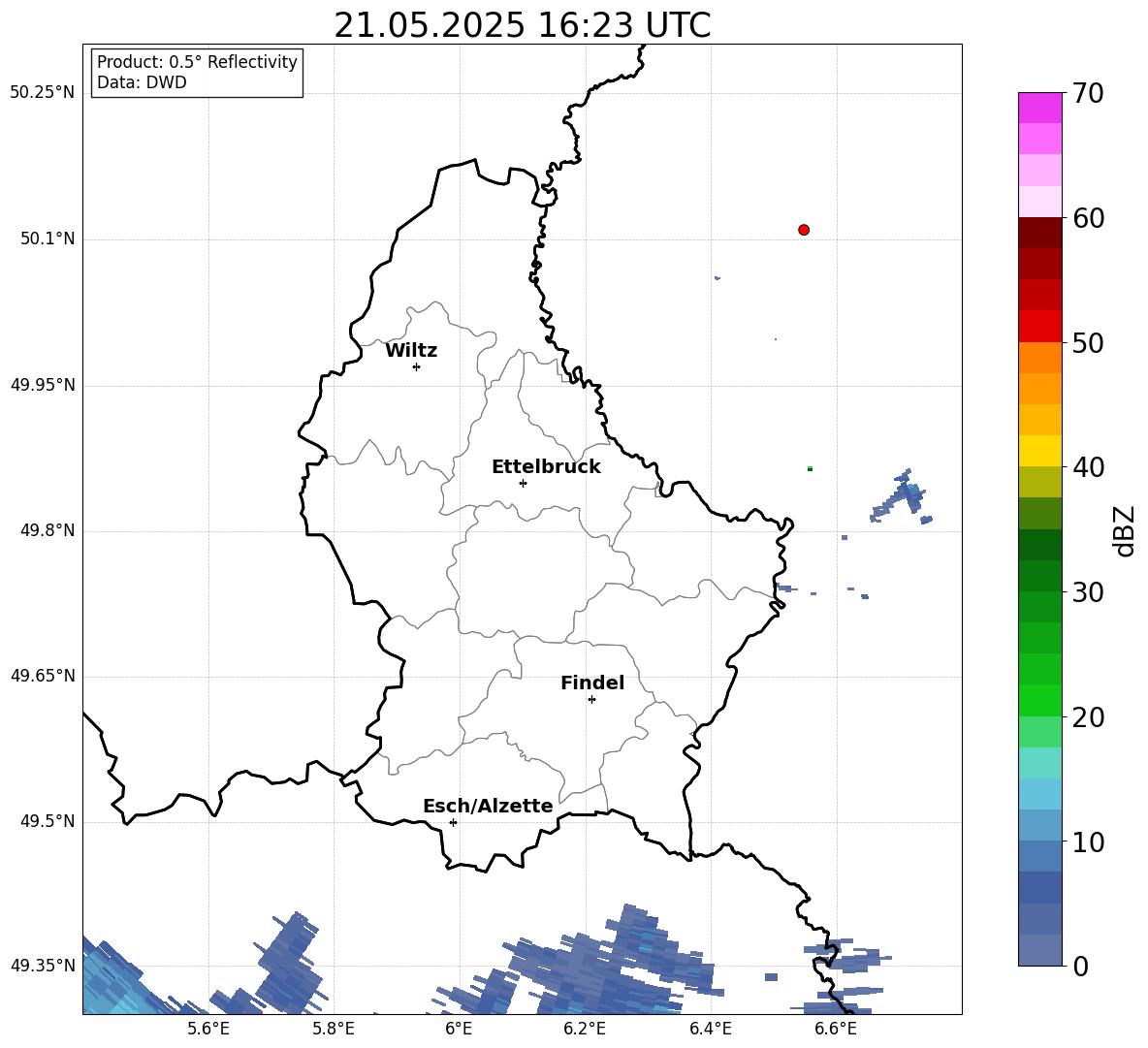
Task: Click the 0 tick on the colorbar
Action: click(x=1080, y=967)
